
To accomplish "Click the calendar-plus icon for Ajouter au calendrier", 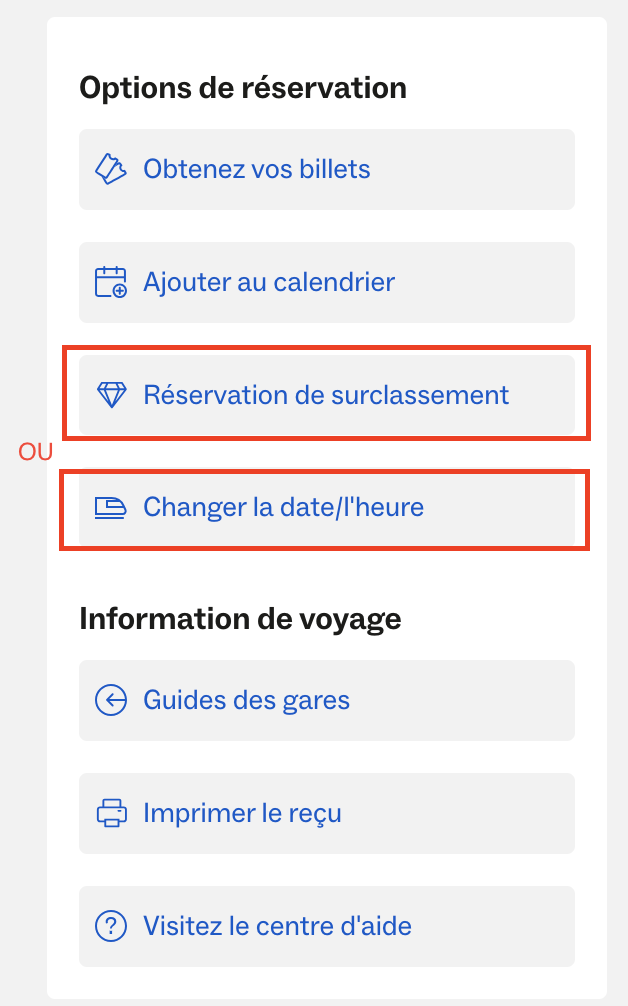I will tap(110, 282).
